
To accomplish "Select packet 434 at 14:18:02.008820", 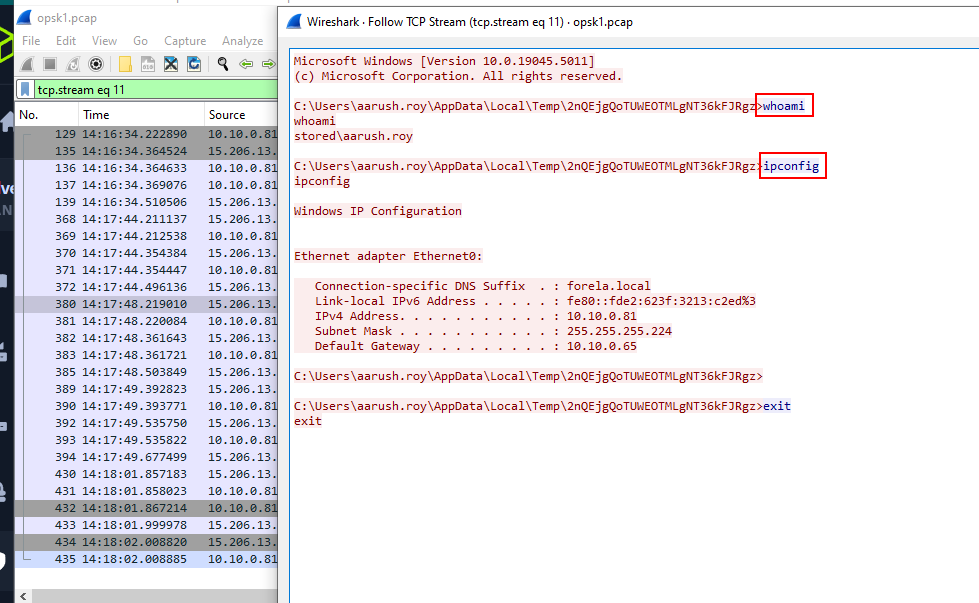I will click(x=146, y=542).
